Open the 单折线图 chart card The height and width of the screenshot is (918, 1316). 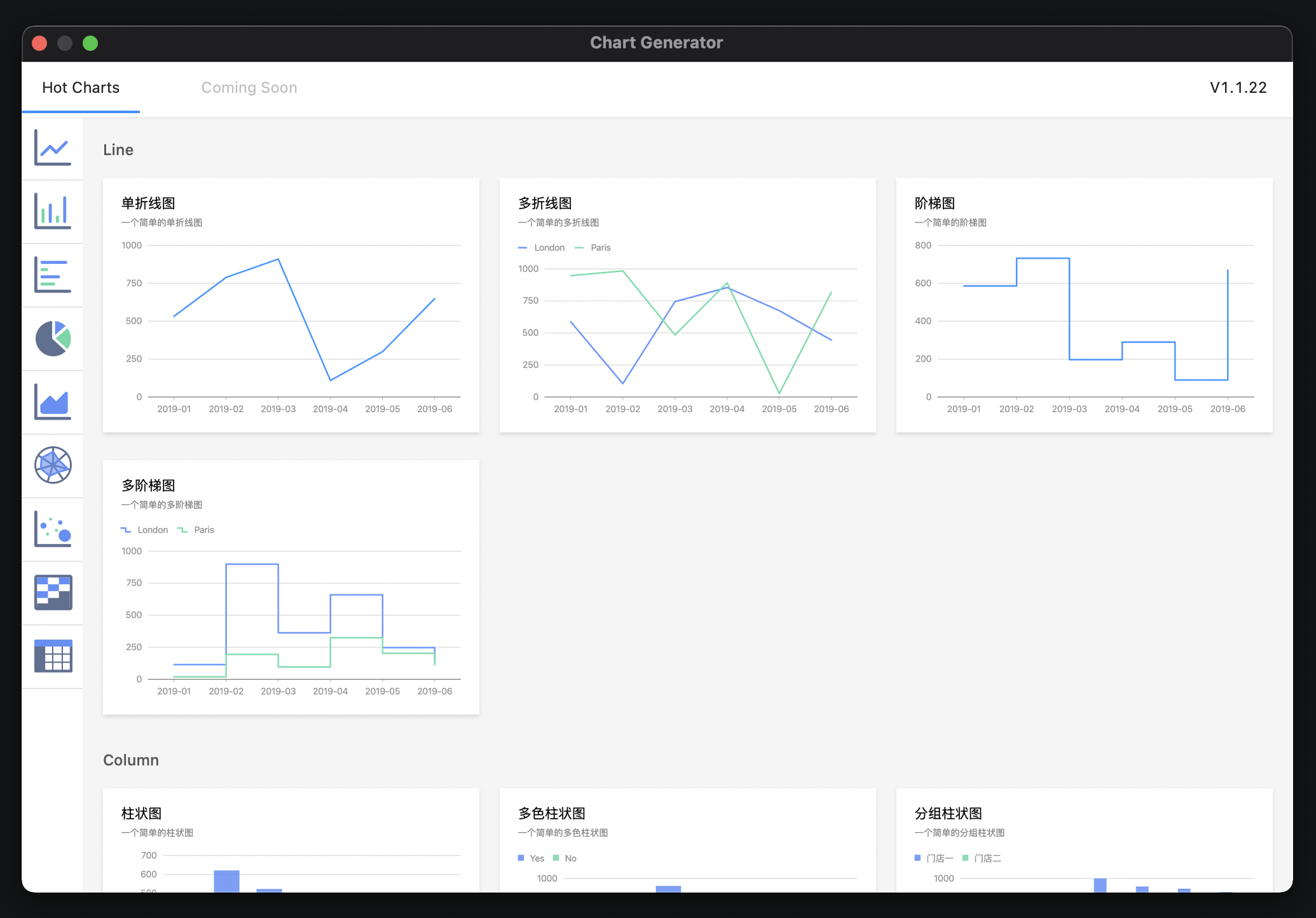coord(291,305)
